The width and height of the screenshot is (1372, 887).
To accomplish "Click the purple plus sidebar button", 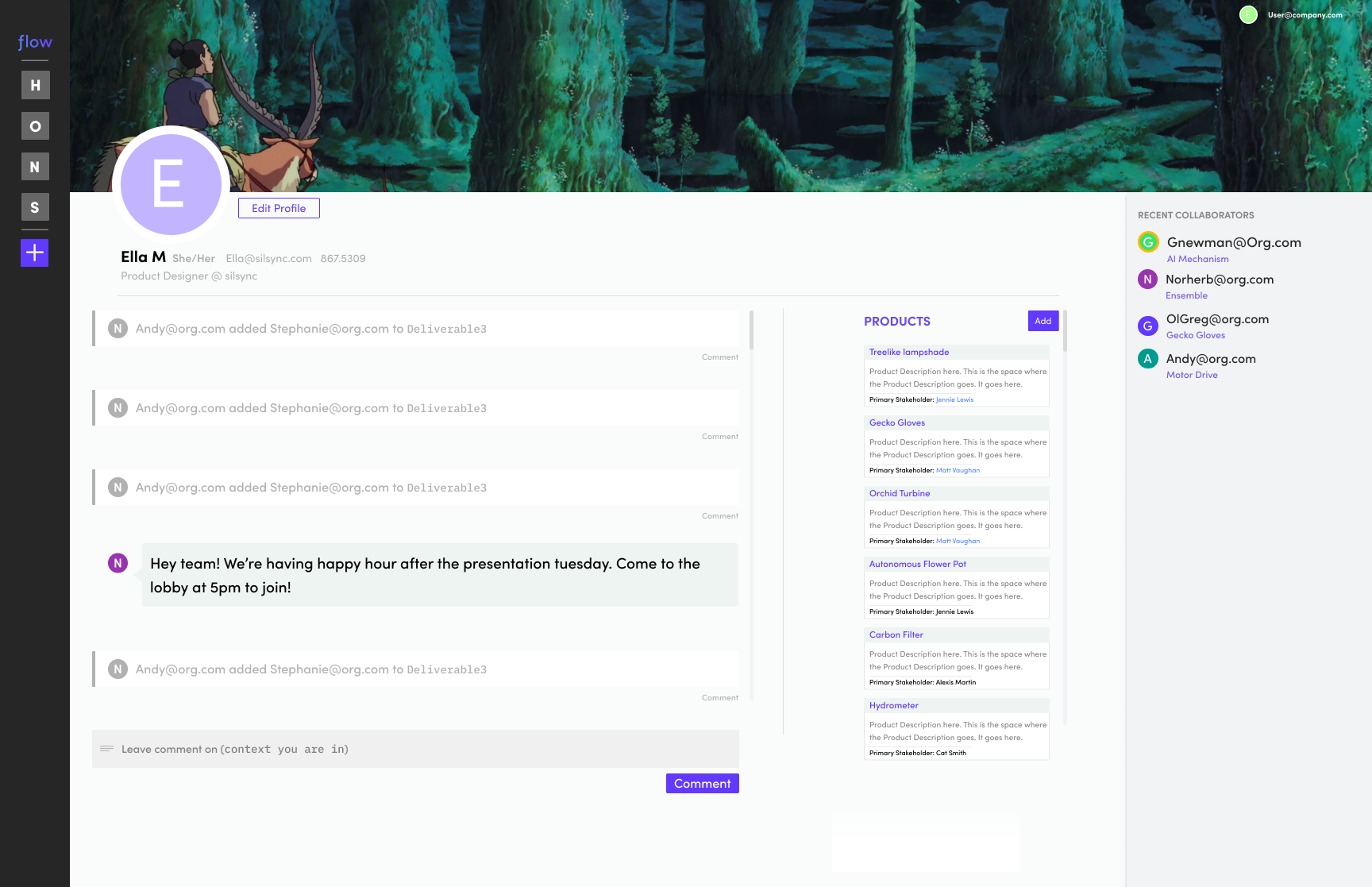I will click(35, 253).
